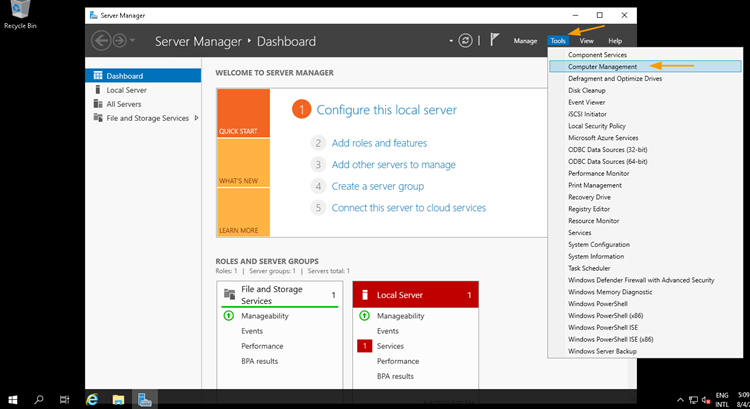Select Recovery Drive entry
The height and width of the screenshot is (409, 750).
coord(589,197)
